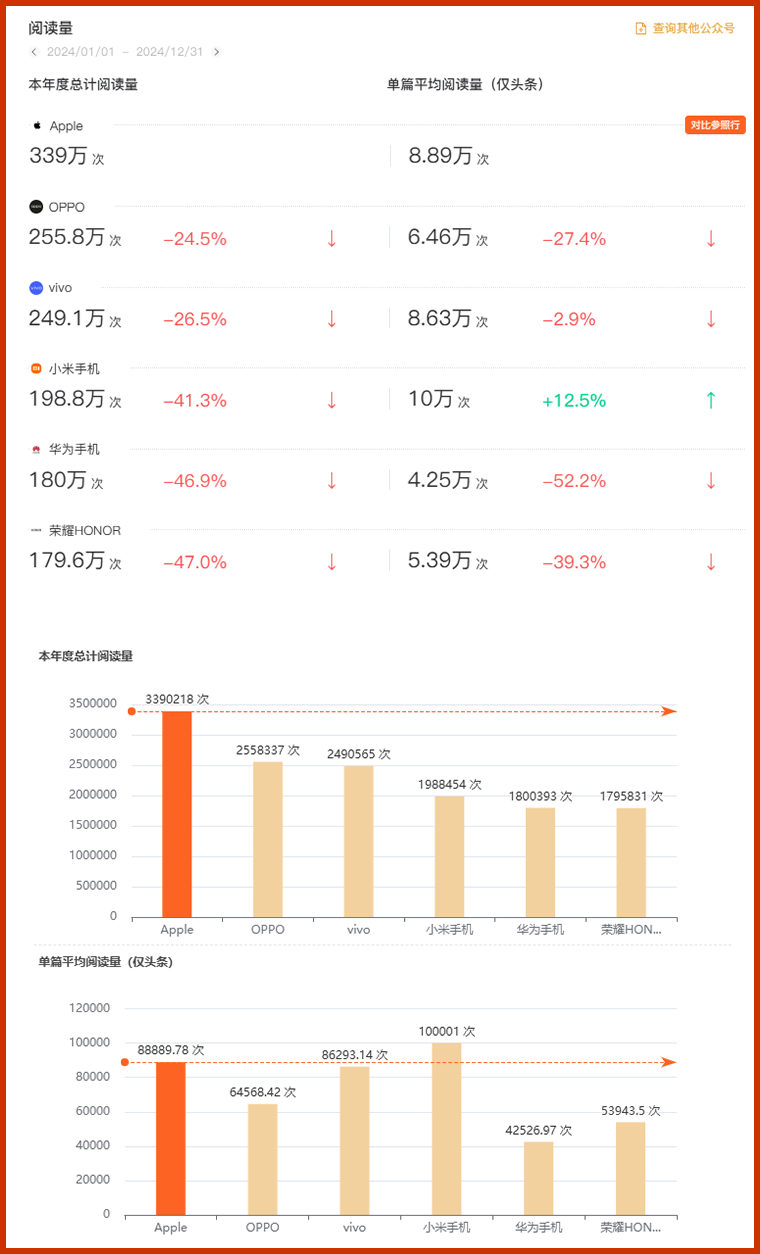Click the vivo account avatar
760x1254 pixels.
tap(37, 288)
